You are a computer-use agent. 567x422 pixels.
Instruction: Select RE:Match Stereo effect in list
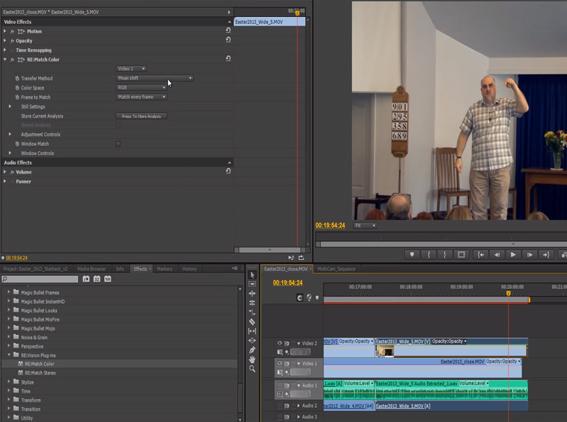pos(40,372)
